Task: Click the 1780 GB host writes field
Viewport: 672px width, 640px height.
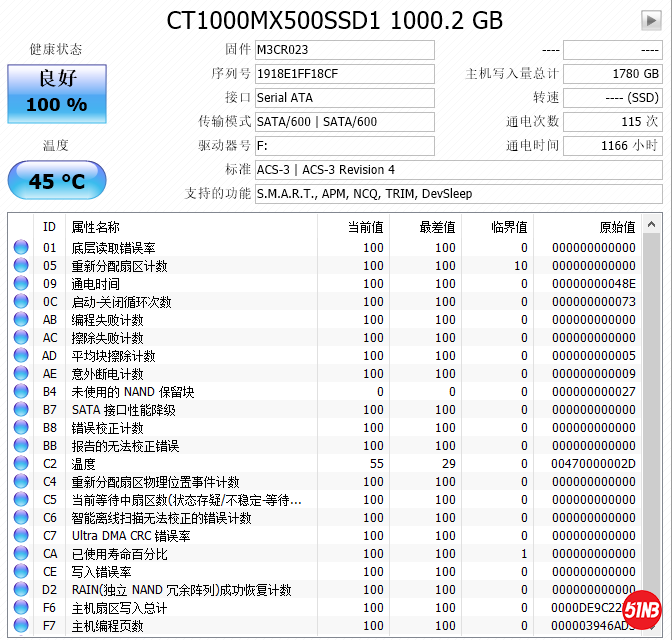Action: (x=612, y=74)
